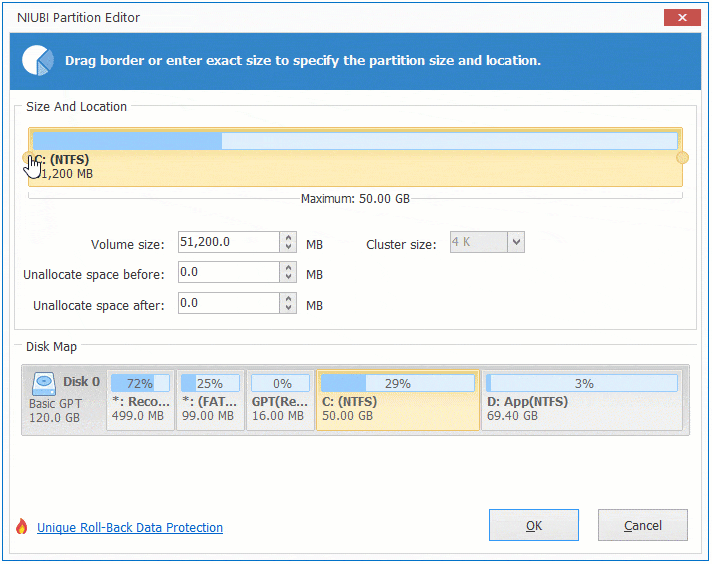
Task: Select the Recovery 499.0 MB partition
Action: coord(140,400)
